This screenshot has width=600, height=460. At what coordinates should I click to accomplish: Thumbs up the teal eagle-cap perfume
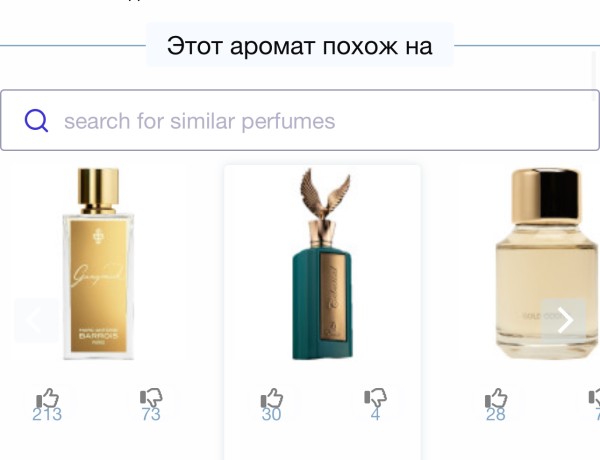pos(272,398)
